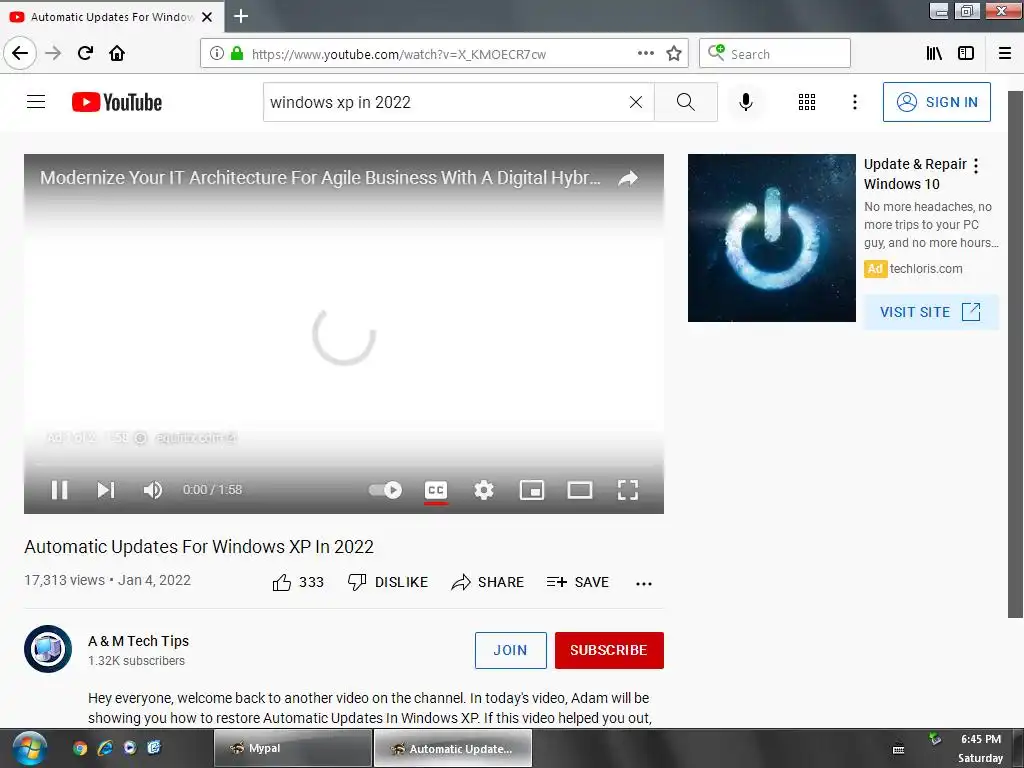Image resolution: width=1024 pixels, height=768 pixels.
Task: Click the SHARE button under video
Action: click(x=487, y=582)
